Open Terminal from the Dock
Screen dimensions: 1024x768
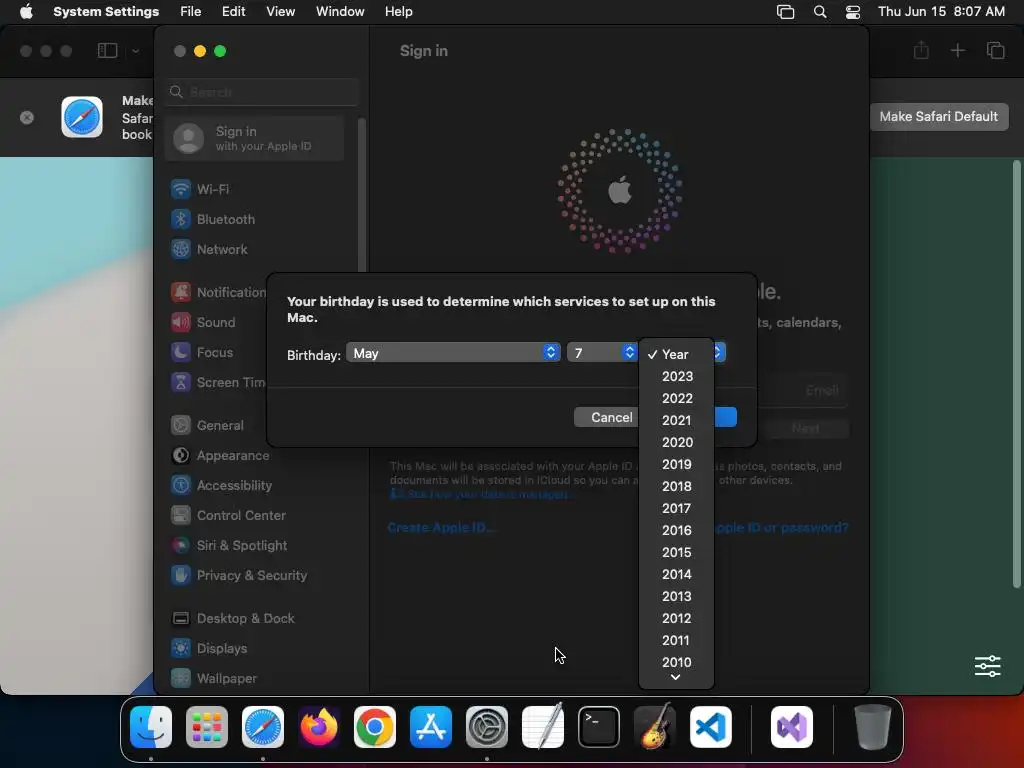point(599,727)
